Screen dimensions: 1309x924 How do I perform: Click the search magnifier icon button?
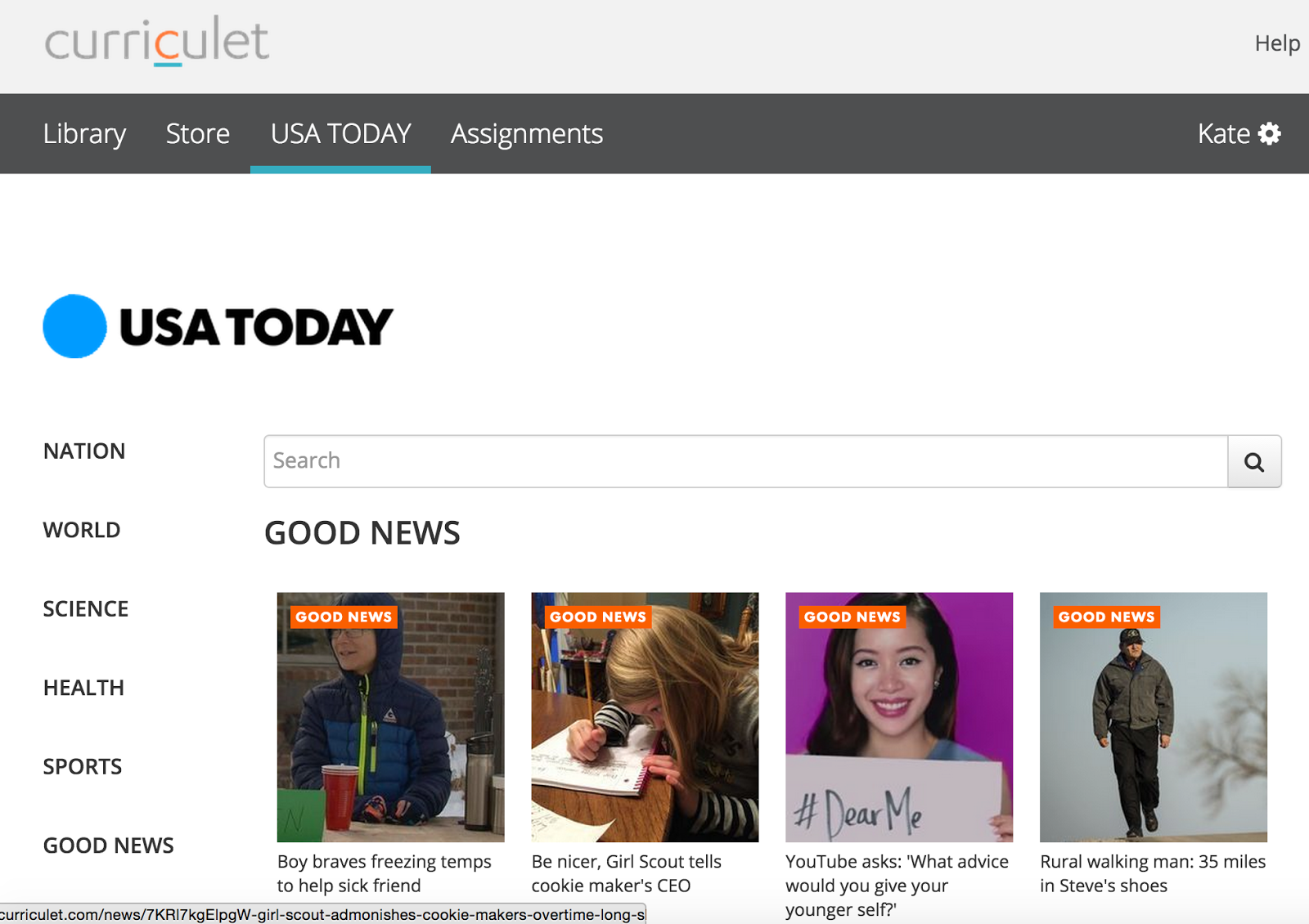point(1254,461)
